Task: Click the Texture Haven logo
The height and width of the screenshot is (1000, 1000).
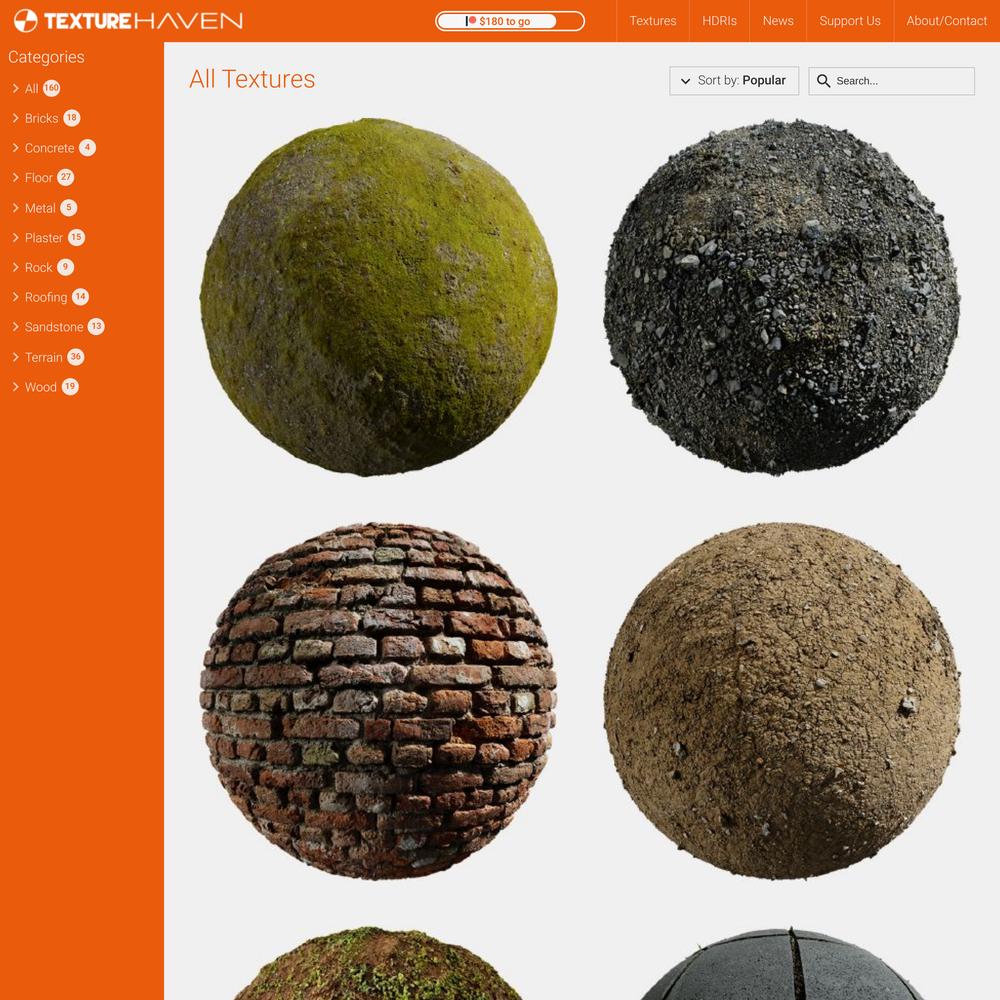Action: click(x=128, y=21)
